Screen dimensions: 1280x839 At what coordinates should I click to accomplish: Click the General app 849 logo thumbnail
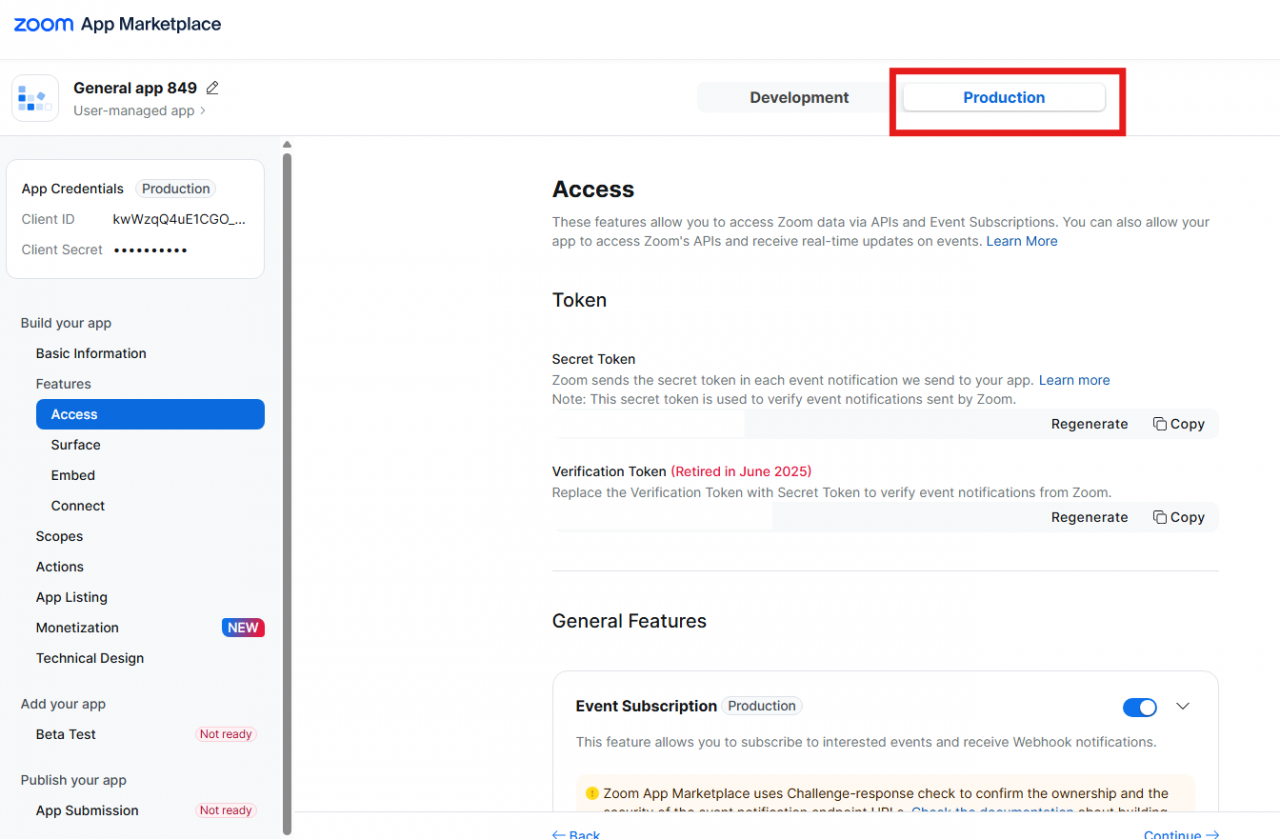tap(35, 98)
